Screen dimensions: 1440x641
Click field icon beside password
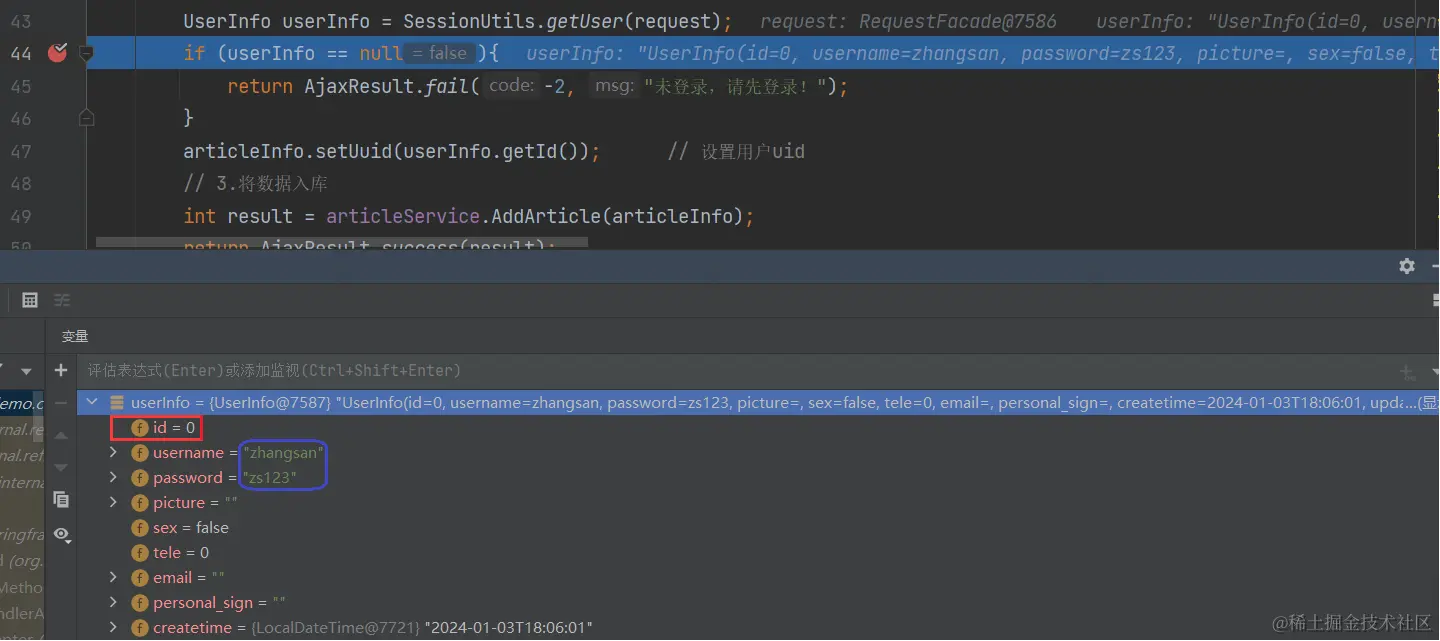[140, 478]
